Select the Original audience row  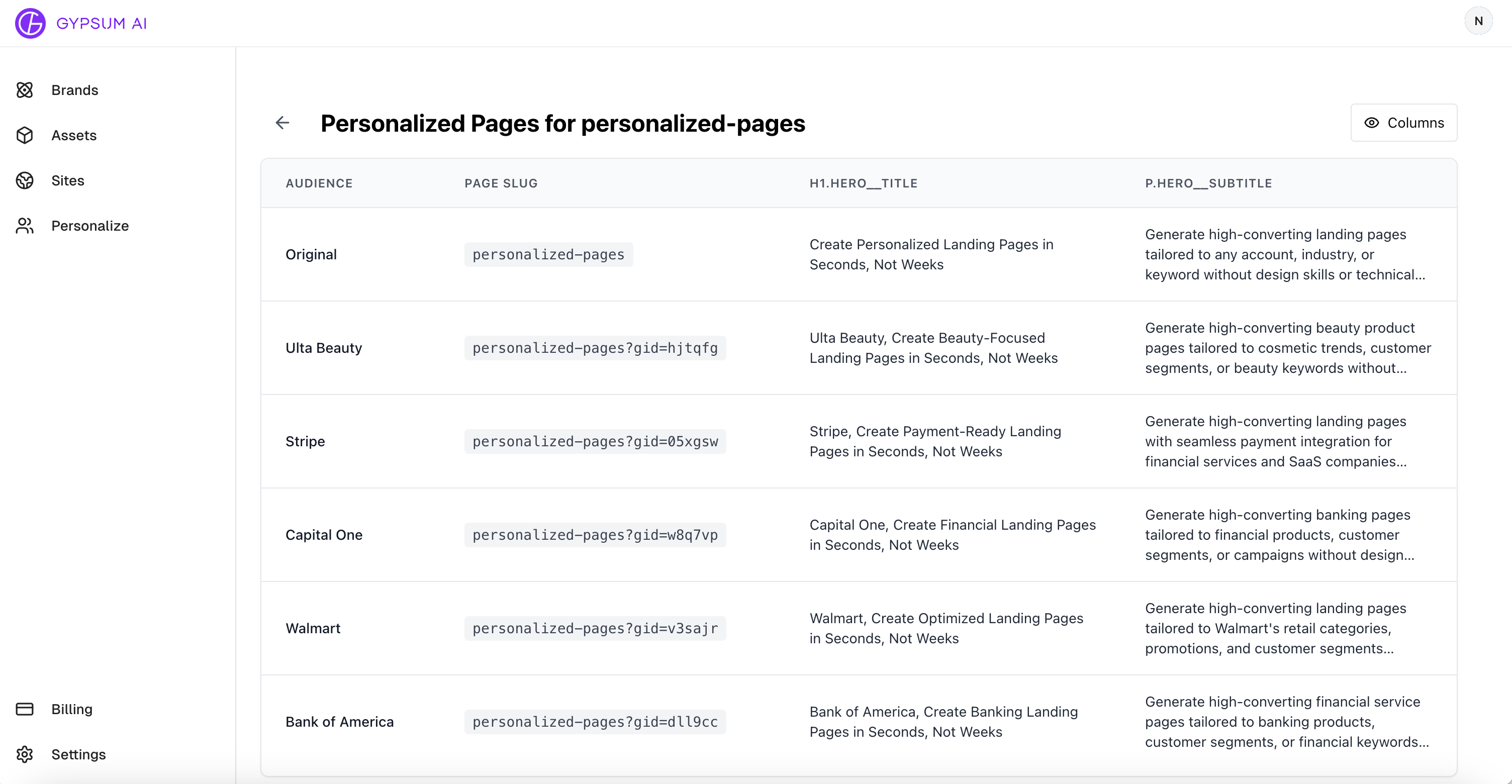(x=859, y=254)
